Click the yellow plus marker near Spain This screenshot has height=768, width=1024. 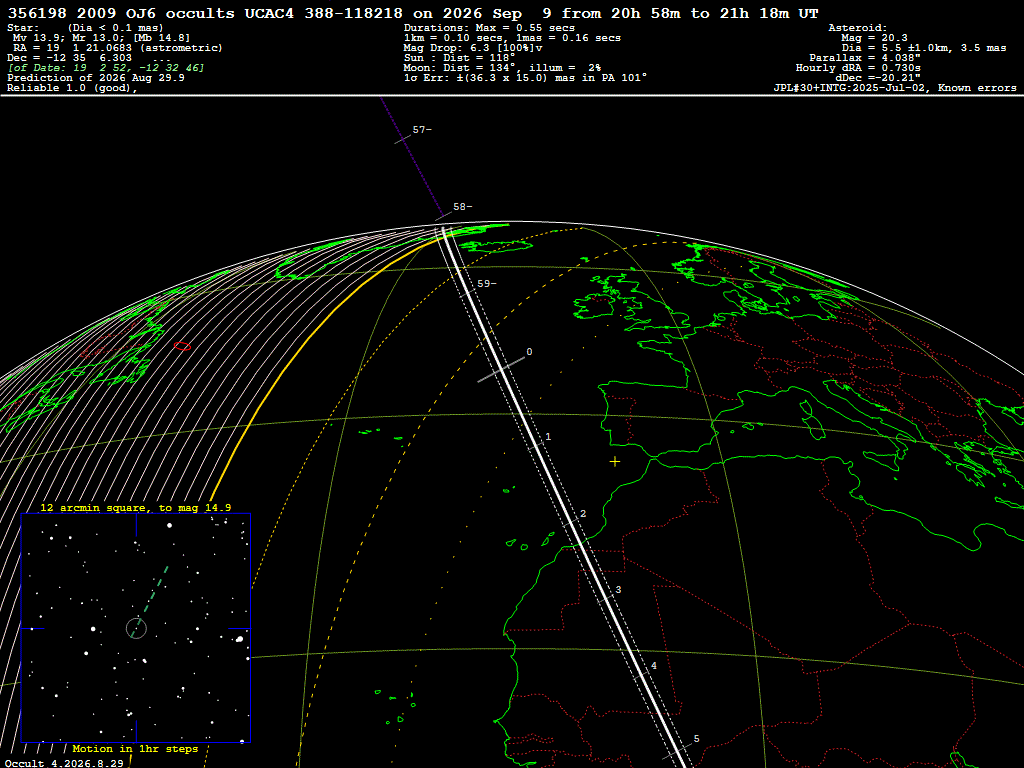pyautogui.click(x=615, y=462)
